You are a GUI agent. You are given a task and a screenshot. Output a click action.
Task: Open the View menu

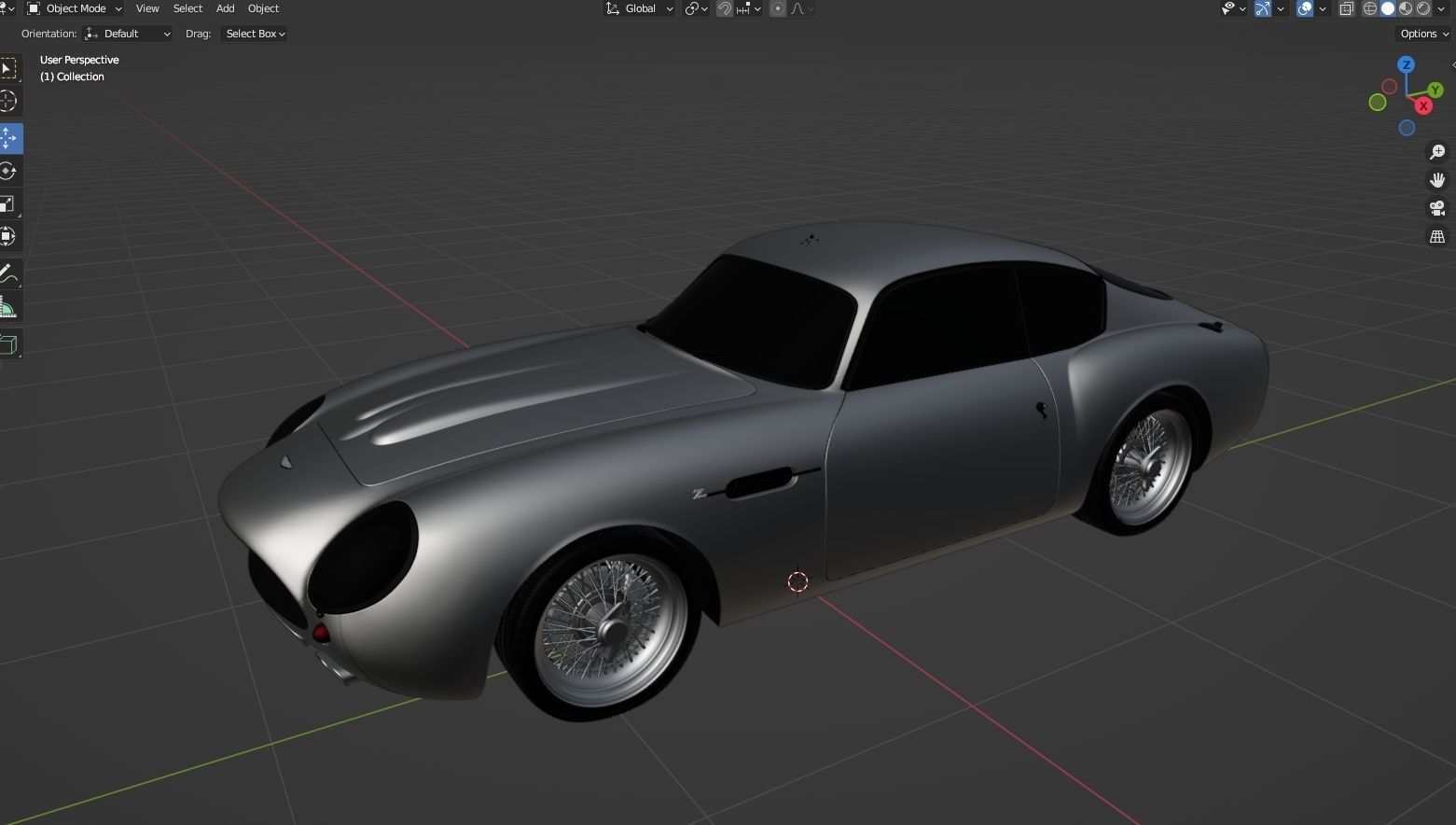tap(147, 8)
